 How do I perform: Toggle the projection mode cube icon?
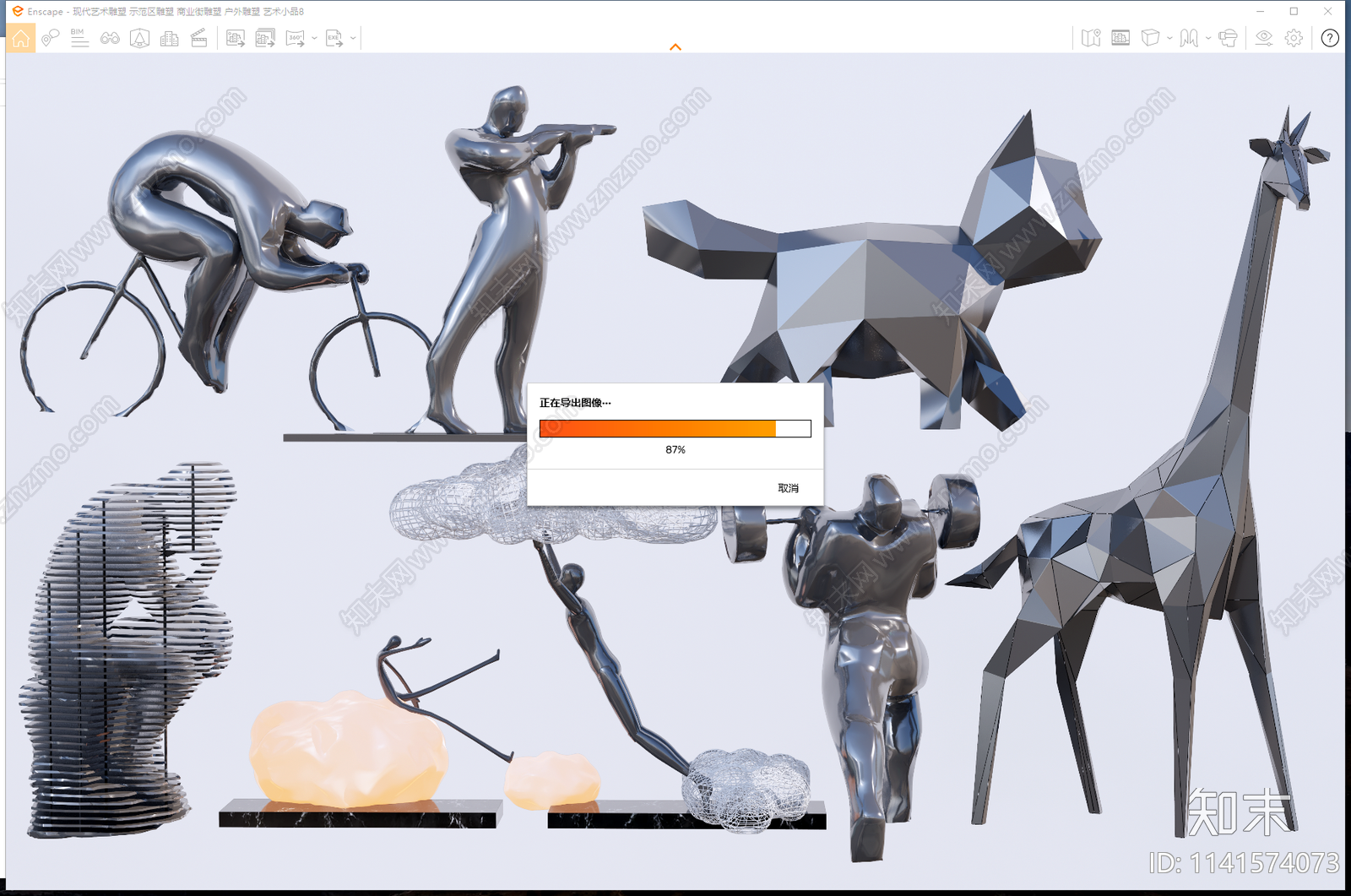pyautogui.click(x=1150, y=38)
